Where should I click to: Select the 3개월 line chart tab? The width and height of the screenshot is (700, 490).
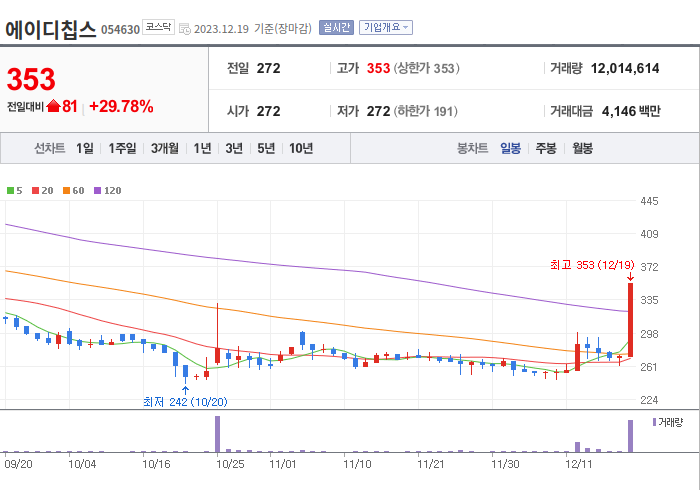(165, 148)
